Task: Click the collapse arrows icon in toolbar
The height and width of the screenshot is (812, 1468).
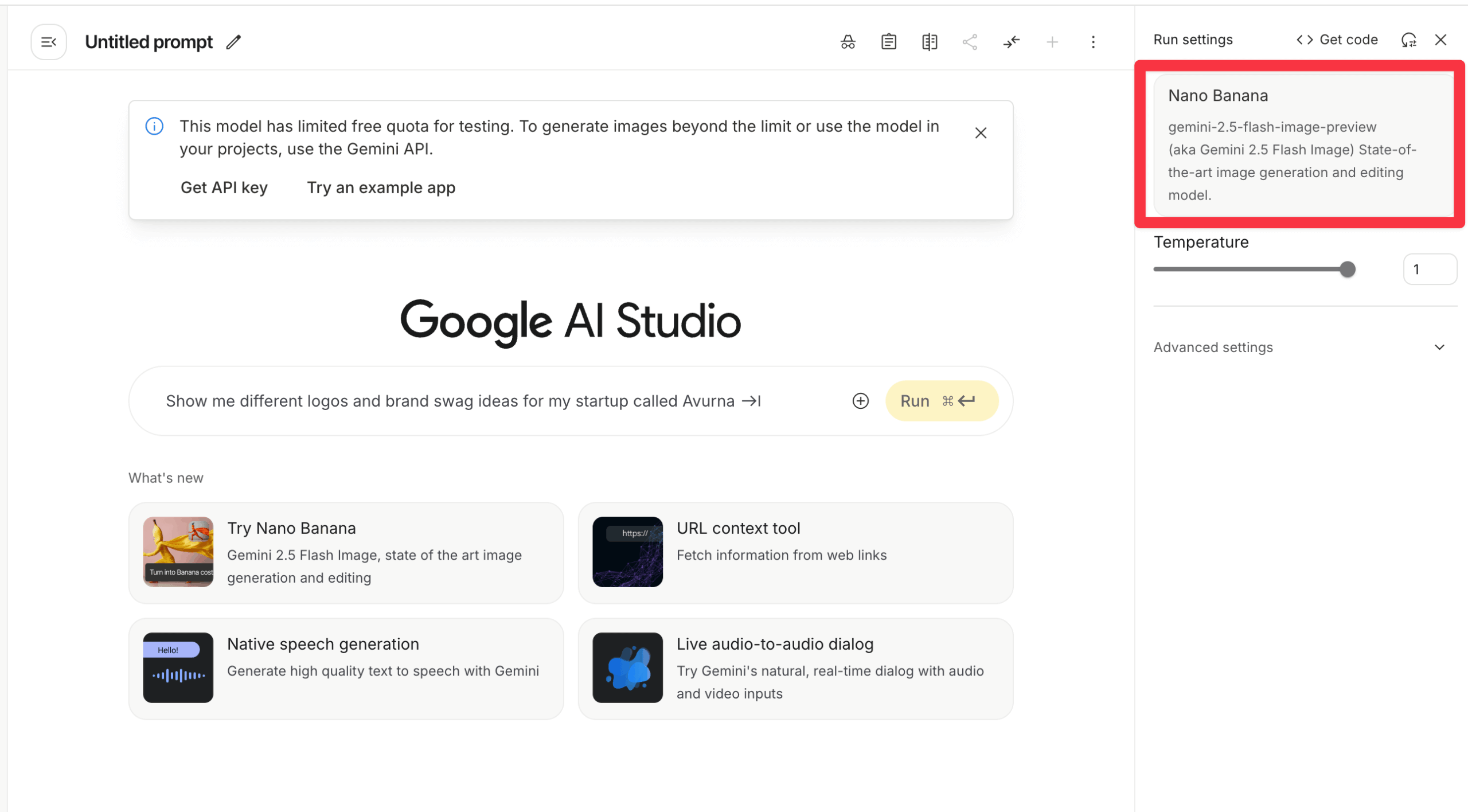Action: point(1011,42)
